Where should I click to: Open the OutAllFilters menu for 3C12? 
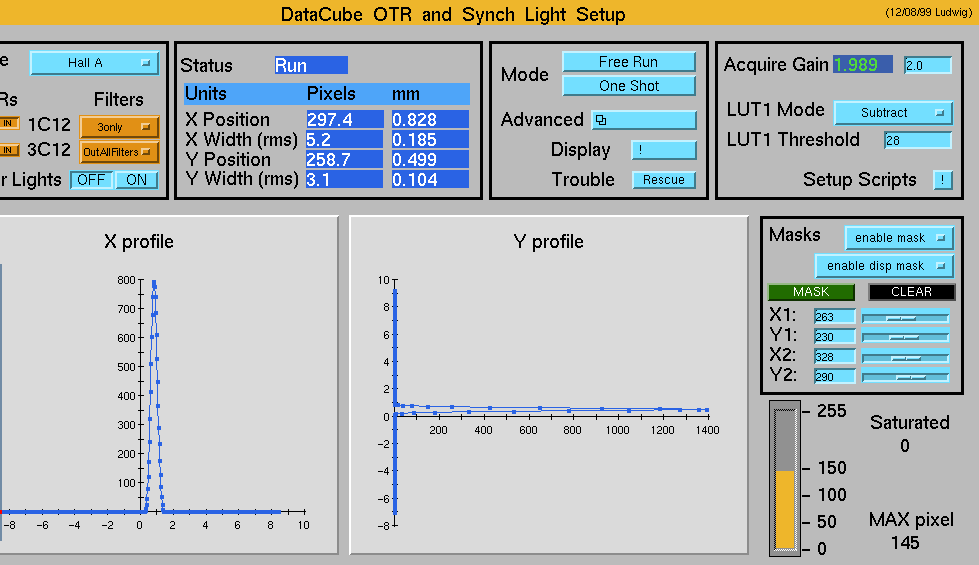tap(119, 152)
